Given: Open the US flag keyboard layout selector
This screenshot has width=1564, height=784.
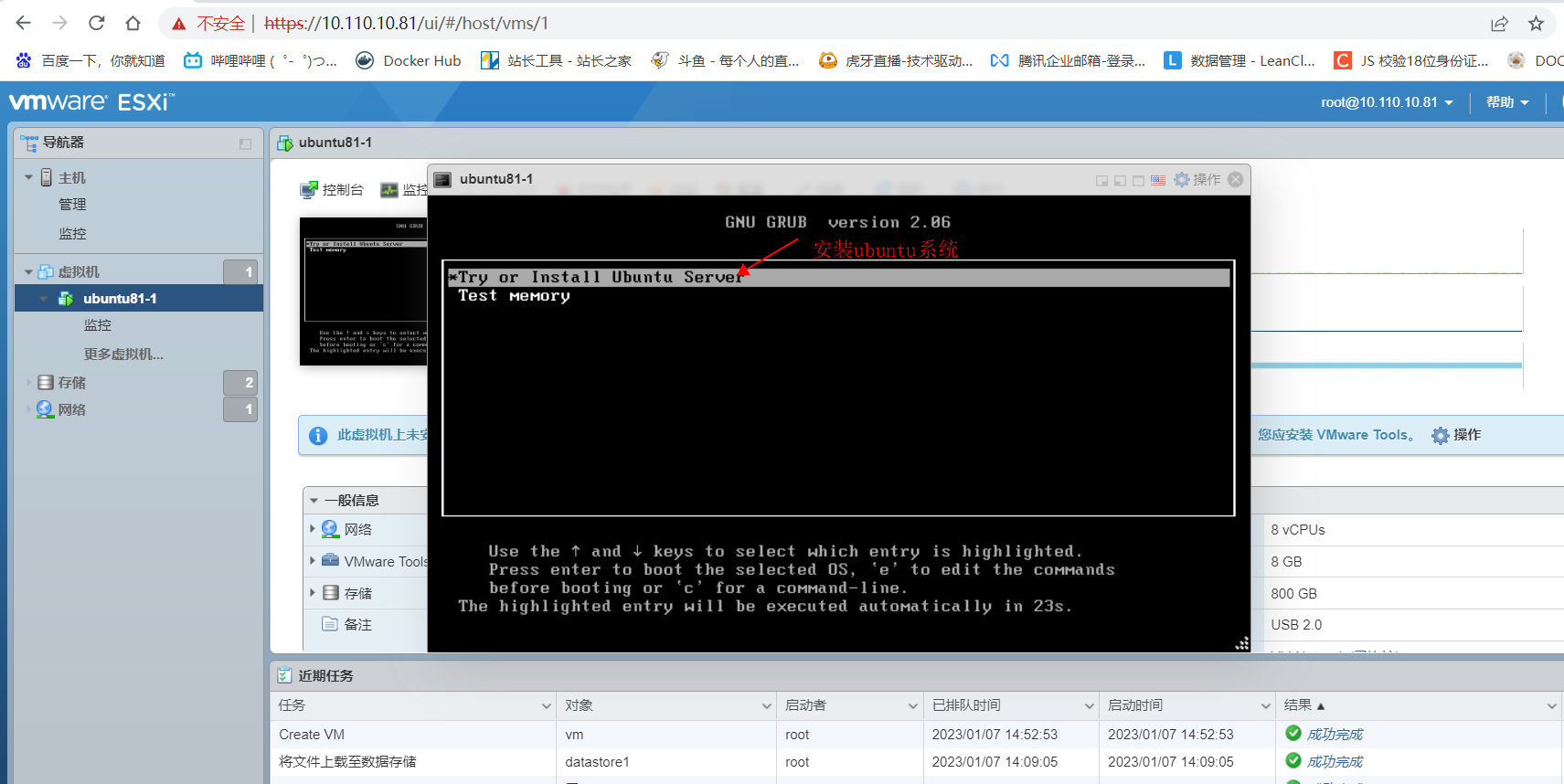Looking at the screenshot, I should [x=1158, y=180].
